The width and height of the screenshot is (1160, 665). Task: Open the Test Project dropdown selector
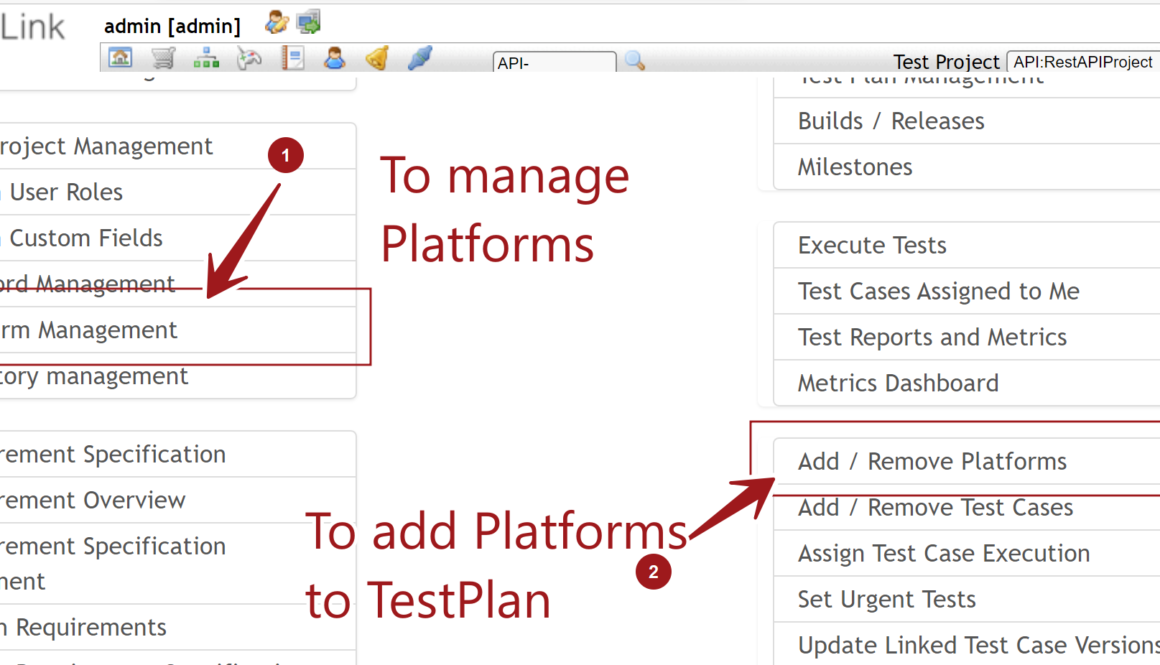[x=1082, y=61]
